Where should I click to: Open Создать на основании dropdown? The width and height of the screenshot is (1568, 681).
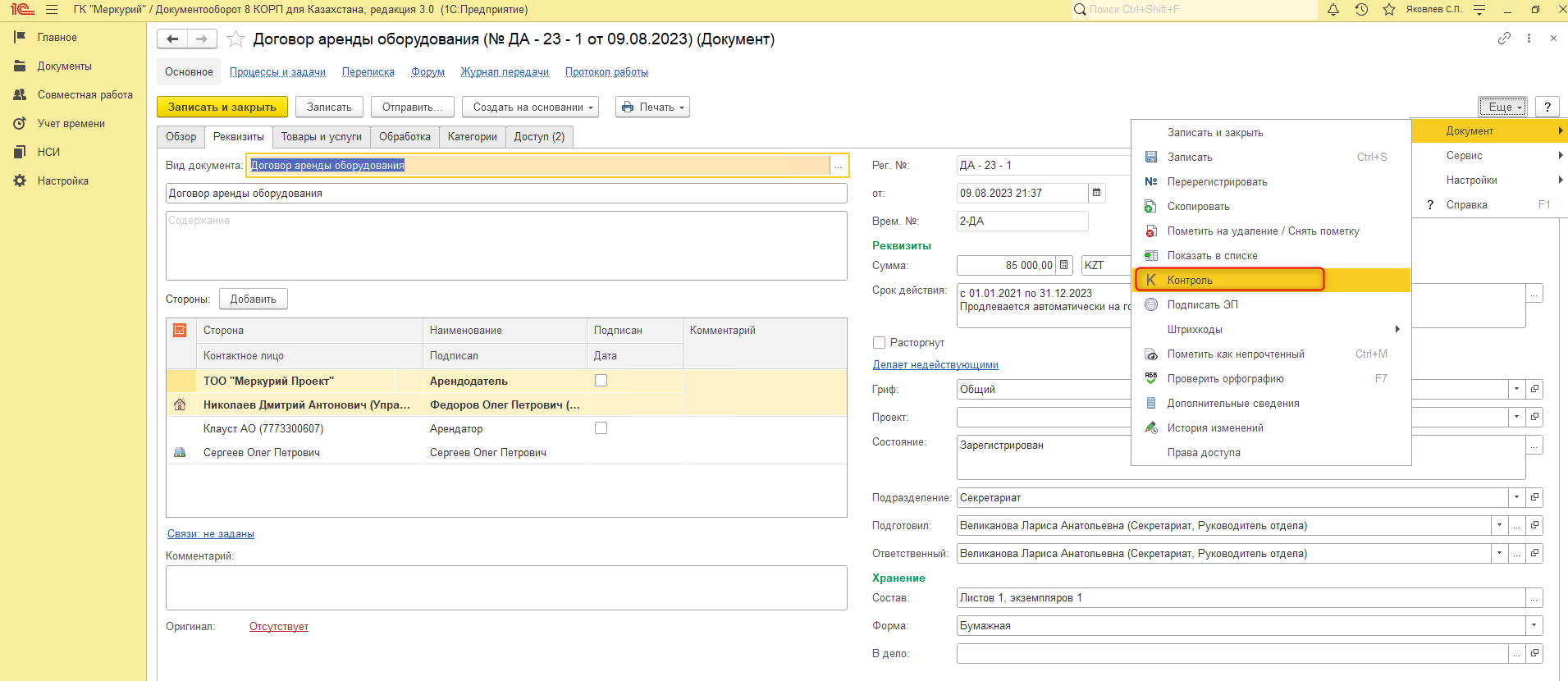pyautogui.click(x=530, y=107)
